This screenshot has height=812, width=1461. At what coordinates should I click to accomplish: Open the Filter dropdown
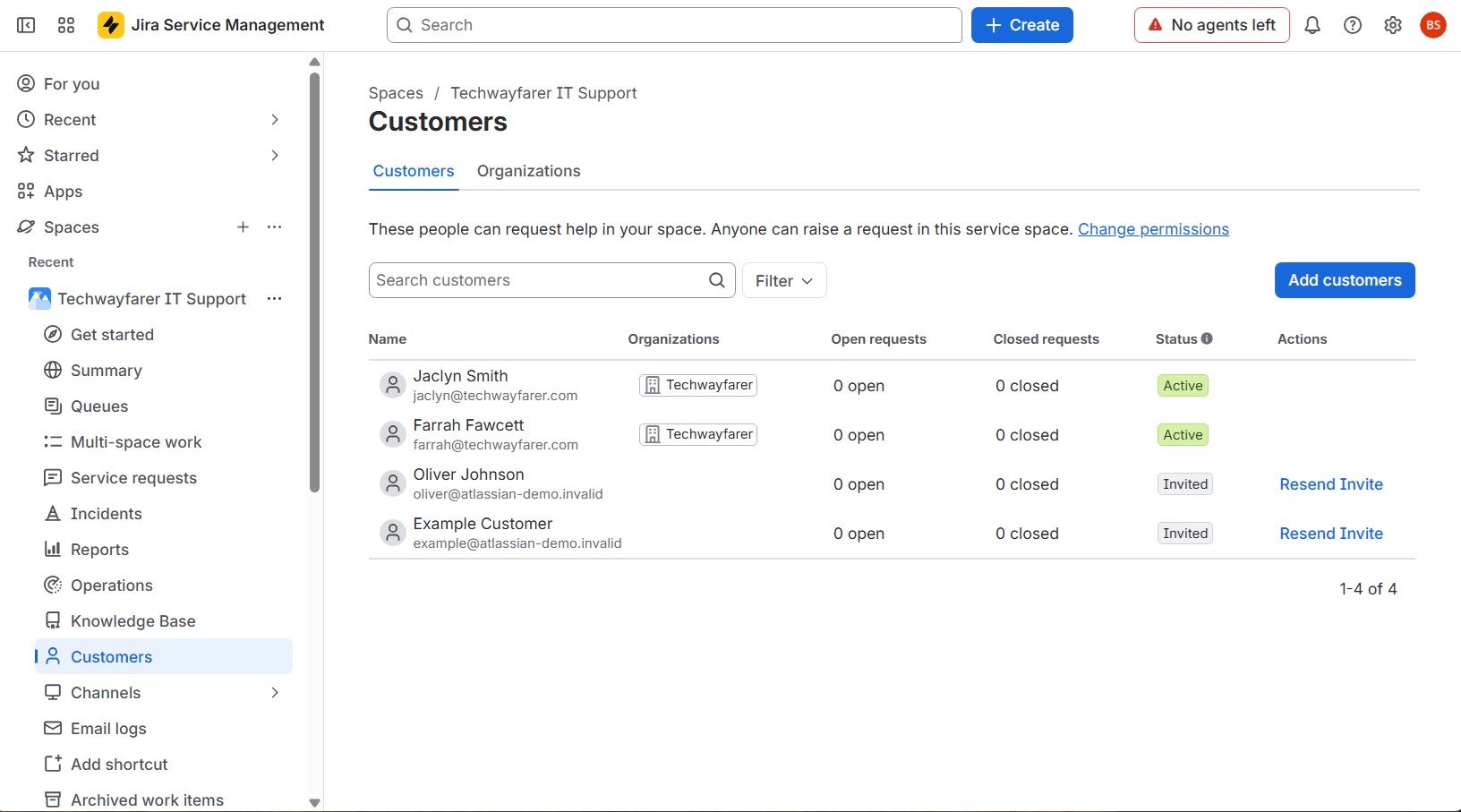[784, 280]
